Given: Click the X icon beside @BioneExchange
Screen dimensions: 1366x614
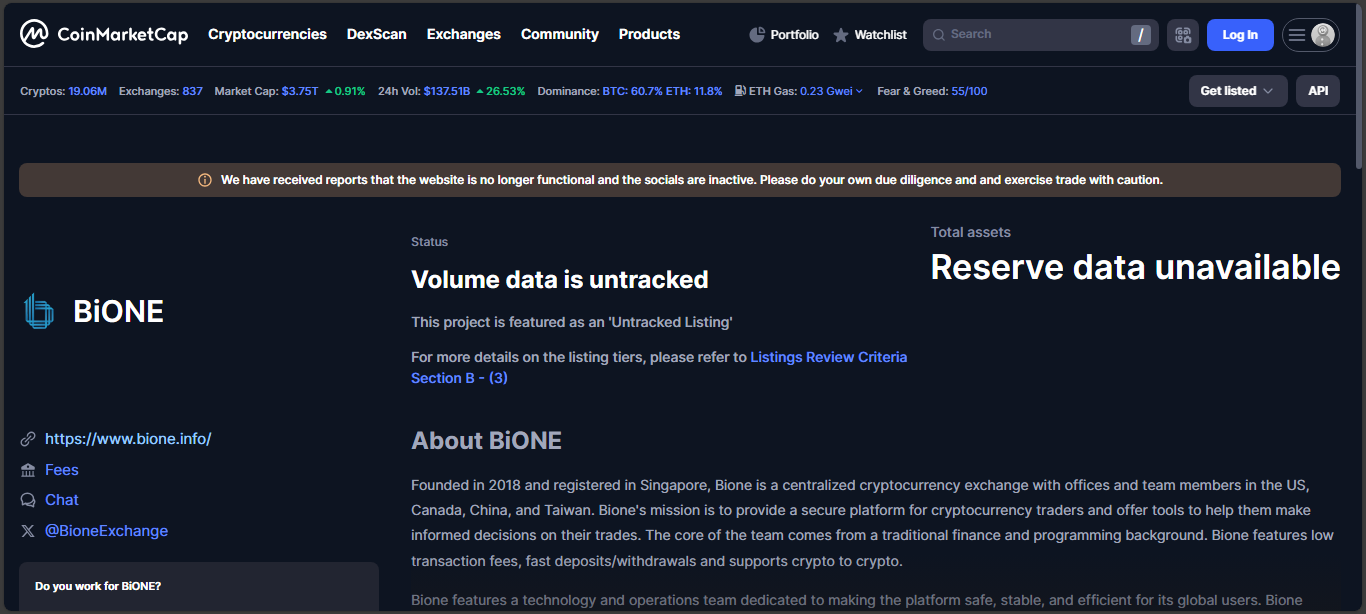Looking at the screenshot, I should pos(28,531).
